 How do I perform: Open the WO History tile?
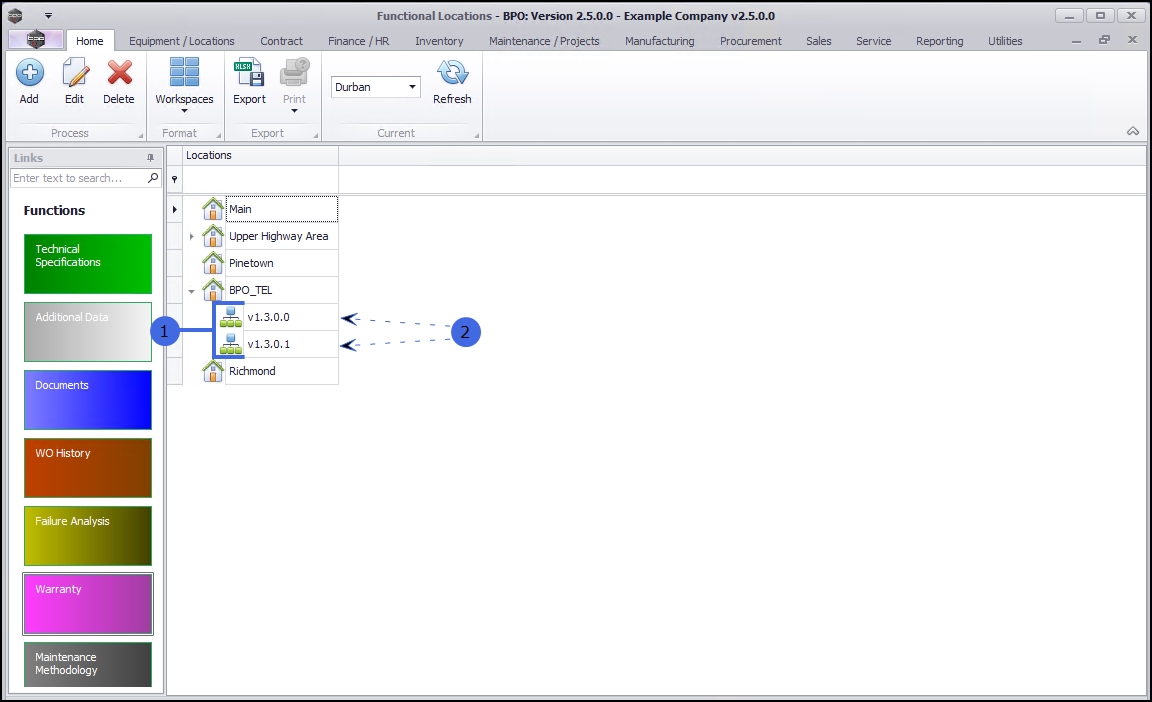point(88,468)
